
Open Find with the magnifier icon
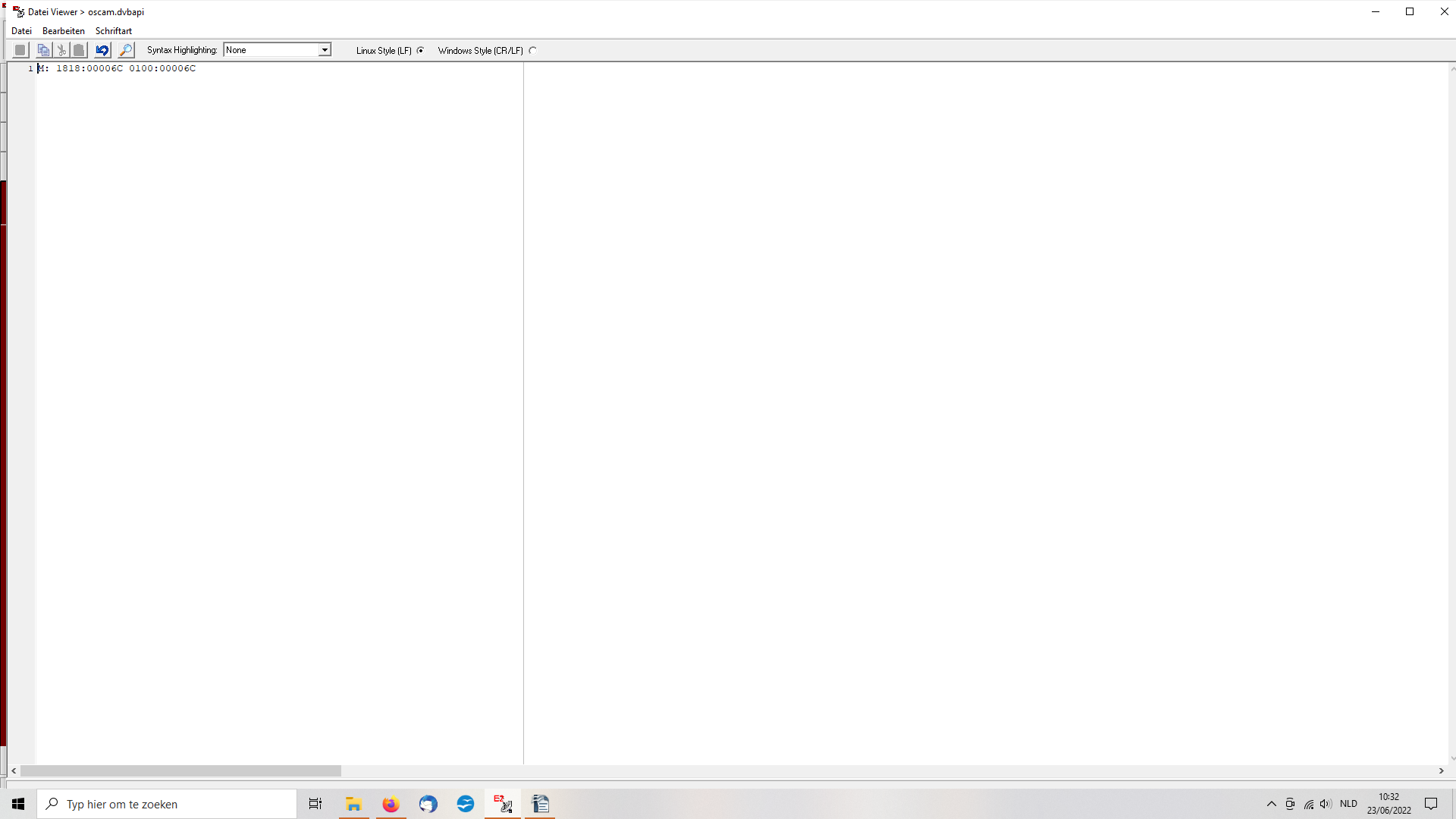126,50
